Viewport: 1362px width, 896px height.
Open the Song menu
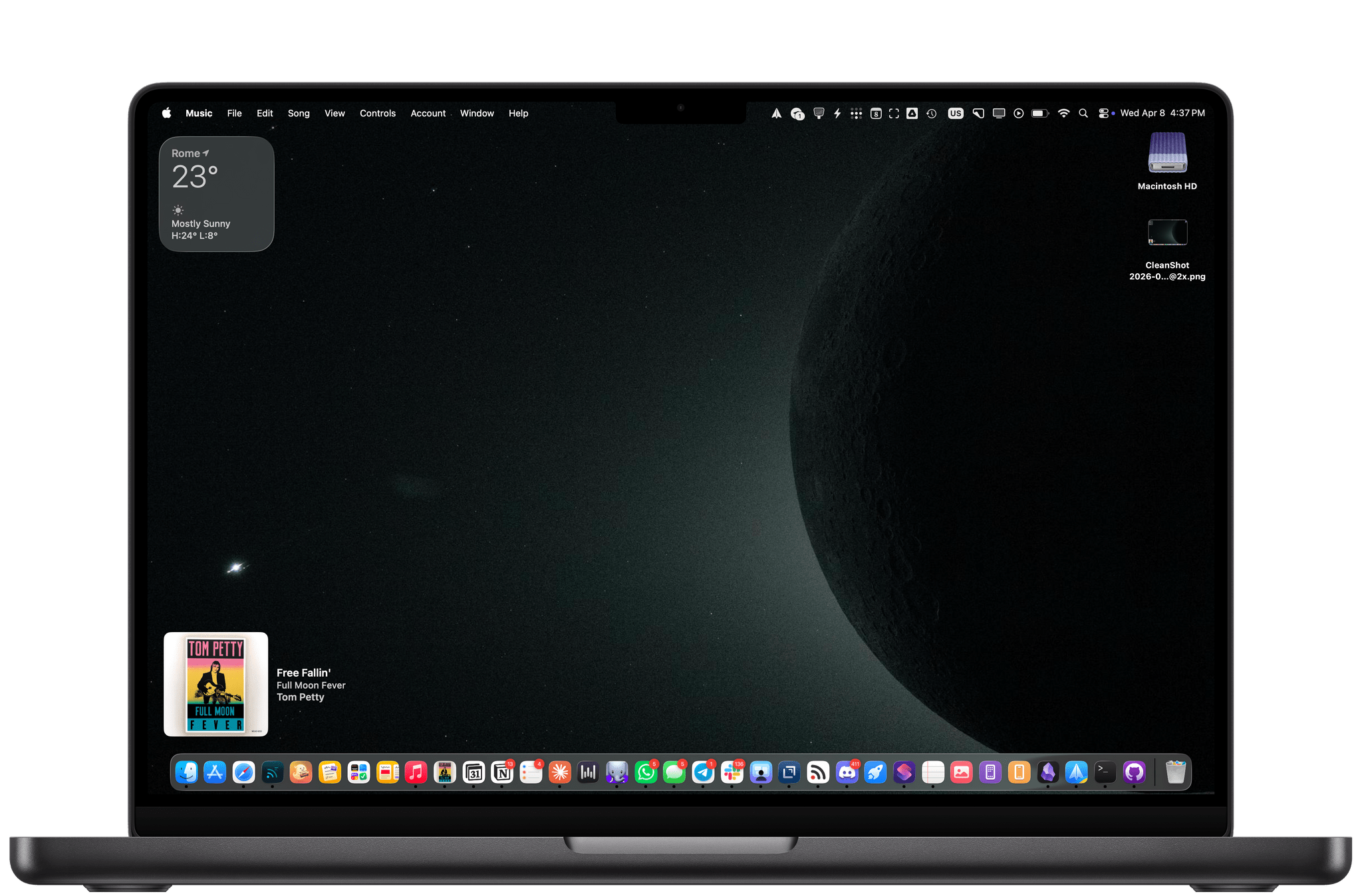coord(299,114)
